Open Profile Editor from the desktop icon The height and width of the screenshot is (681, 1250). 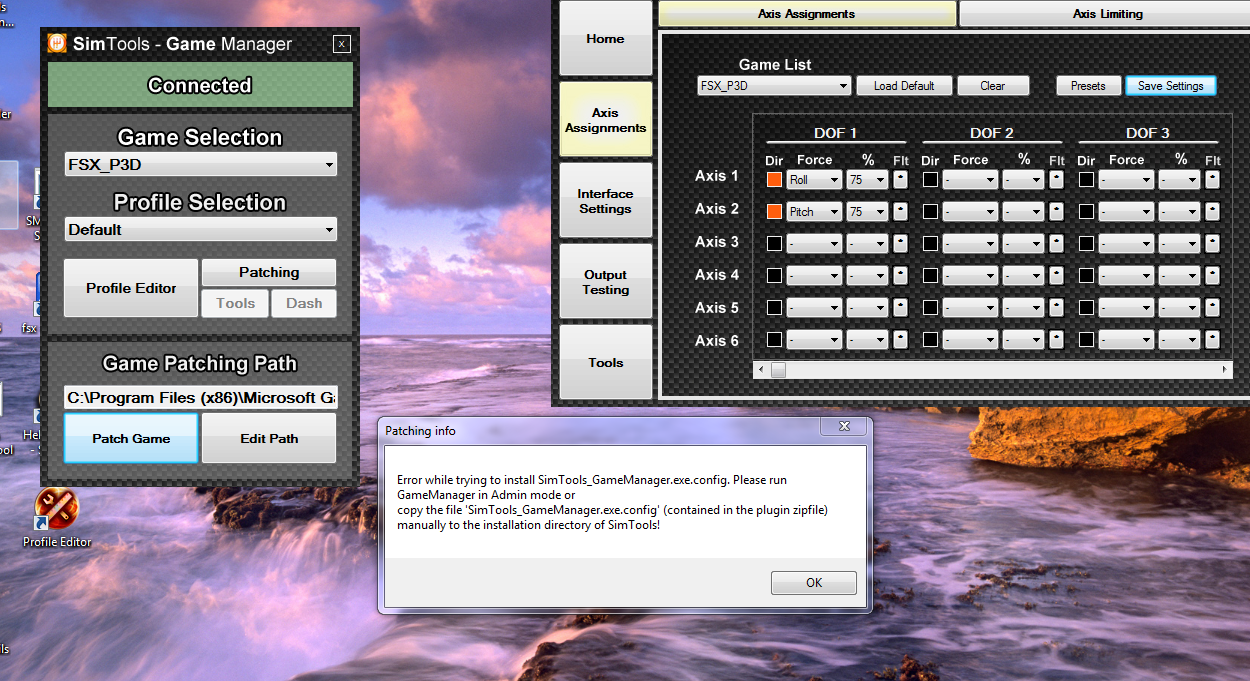tap(57, 510)
